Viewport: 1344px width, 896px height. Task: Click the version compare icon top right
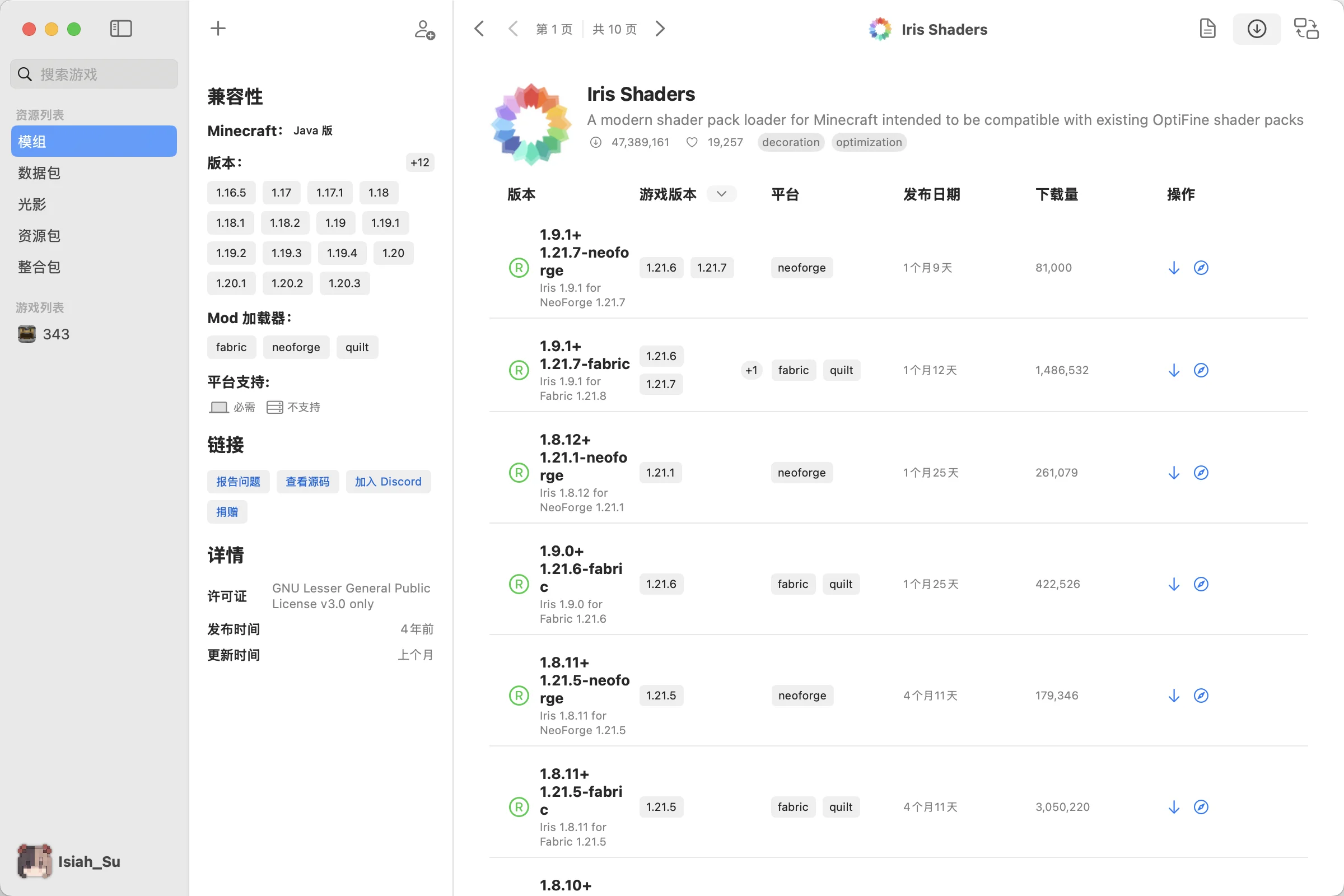pos(1306,29)
